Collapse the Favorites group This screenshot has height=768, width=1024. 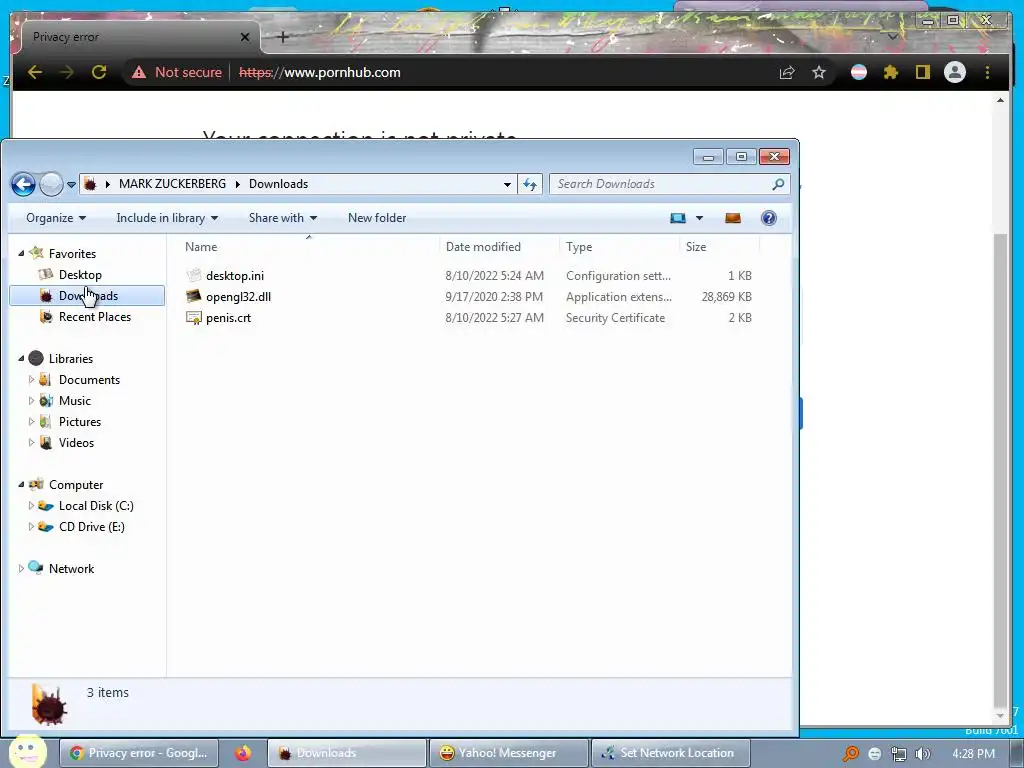[21, 253]
